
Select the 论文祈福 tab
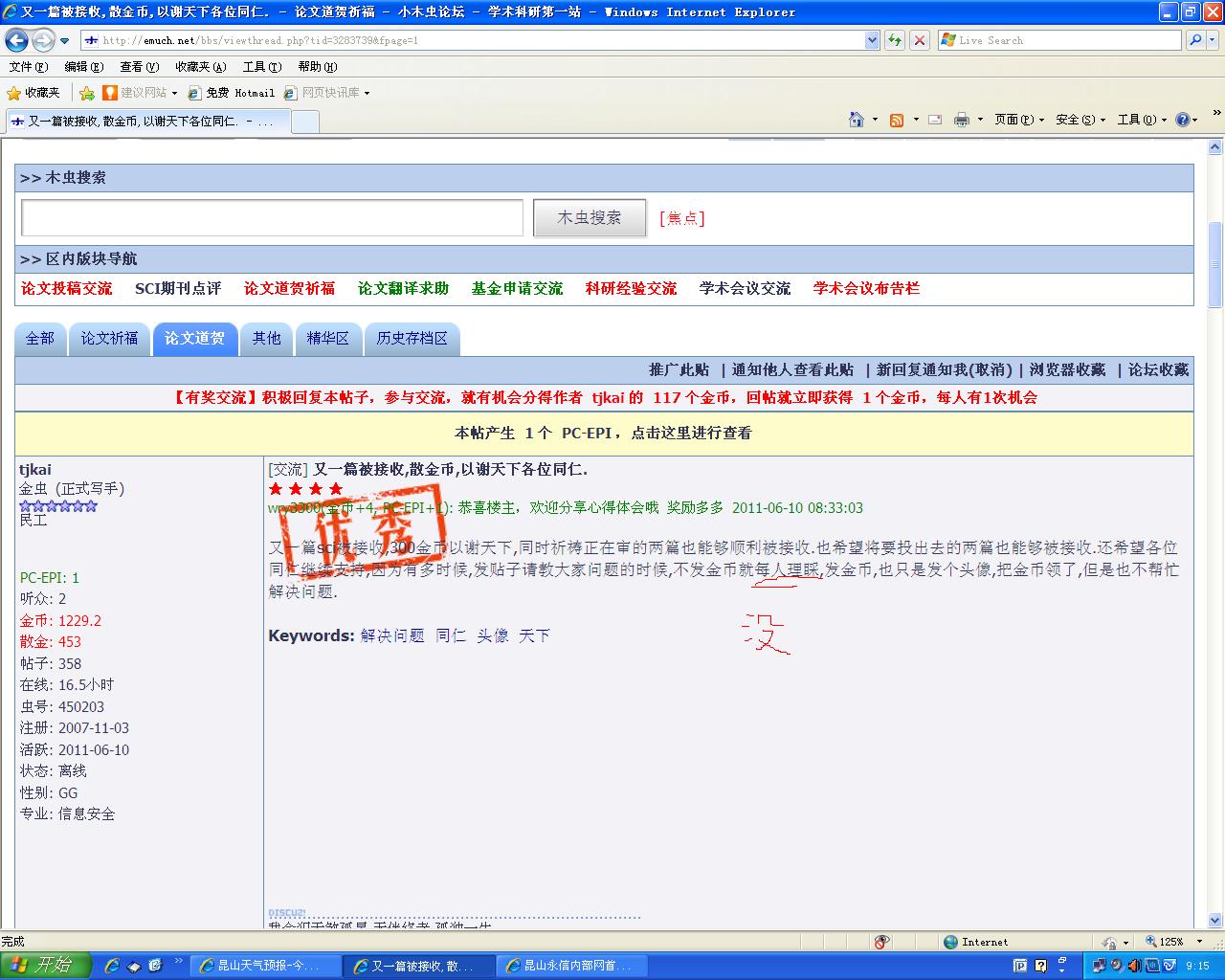tap(109, 339)
